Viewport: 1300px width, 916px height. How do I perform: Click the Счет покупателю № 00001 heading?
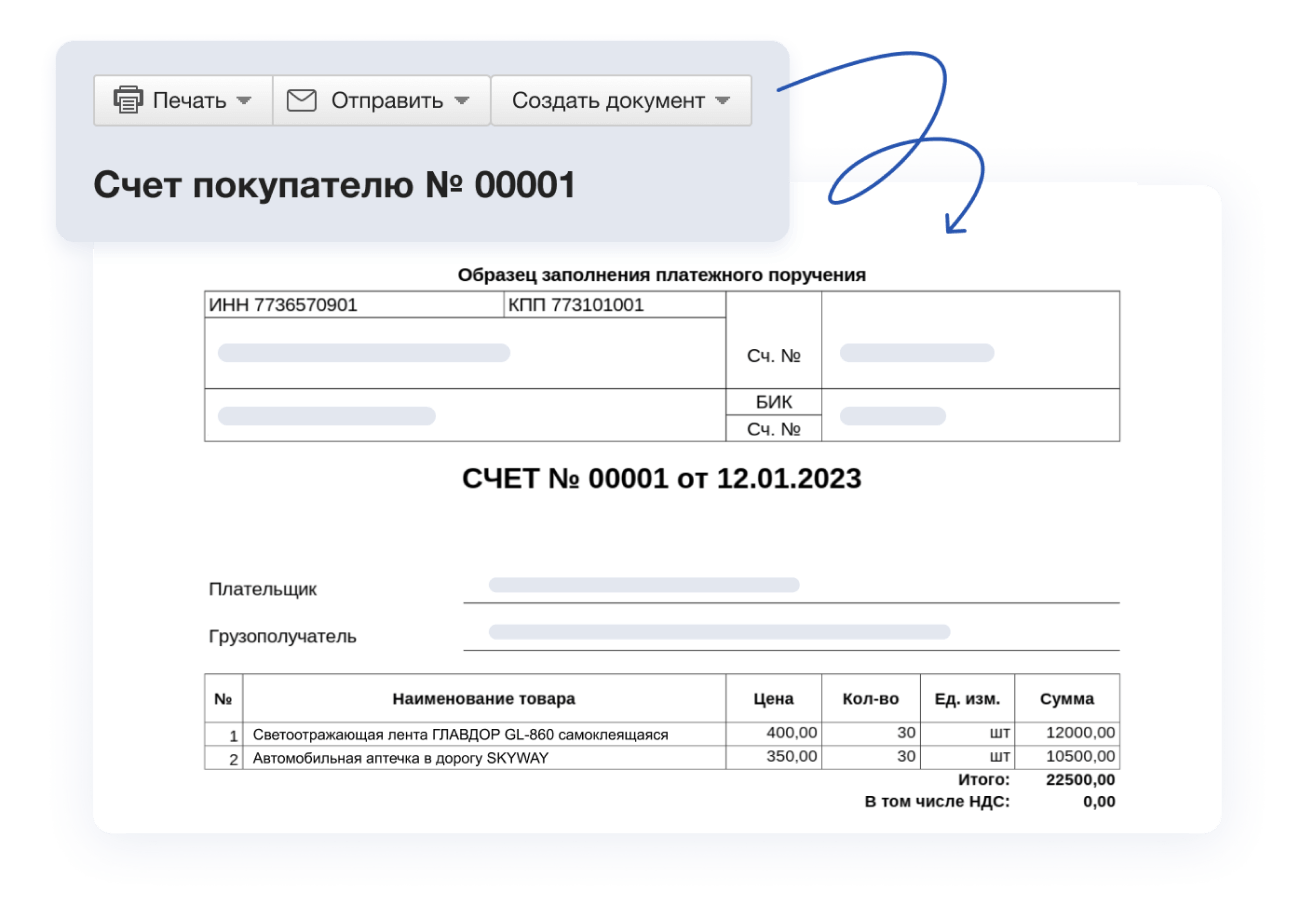click(x=335, y=185)
